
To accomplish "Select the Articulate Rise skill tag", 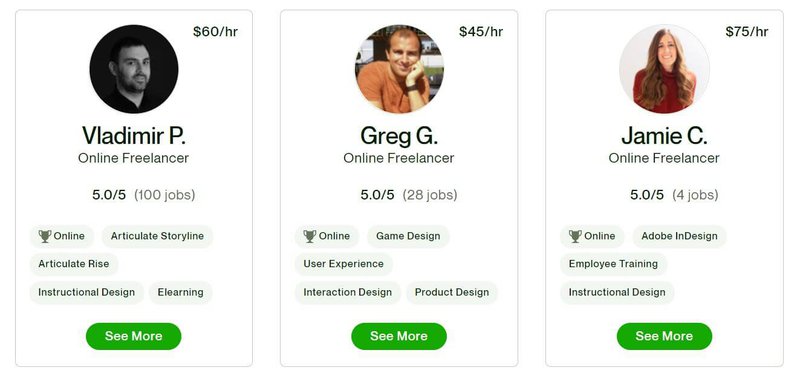I will (73, 264).
